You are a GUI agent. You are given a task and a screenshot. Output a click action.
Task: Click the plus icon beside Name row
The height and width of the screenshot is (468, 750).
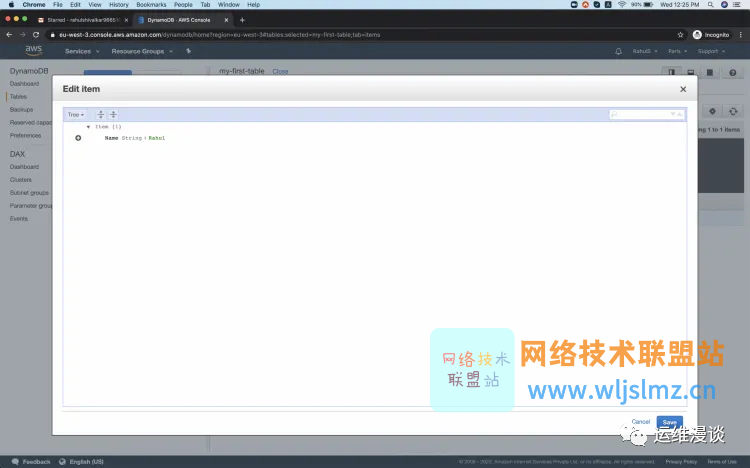tap(78, 138)
